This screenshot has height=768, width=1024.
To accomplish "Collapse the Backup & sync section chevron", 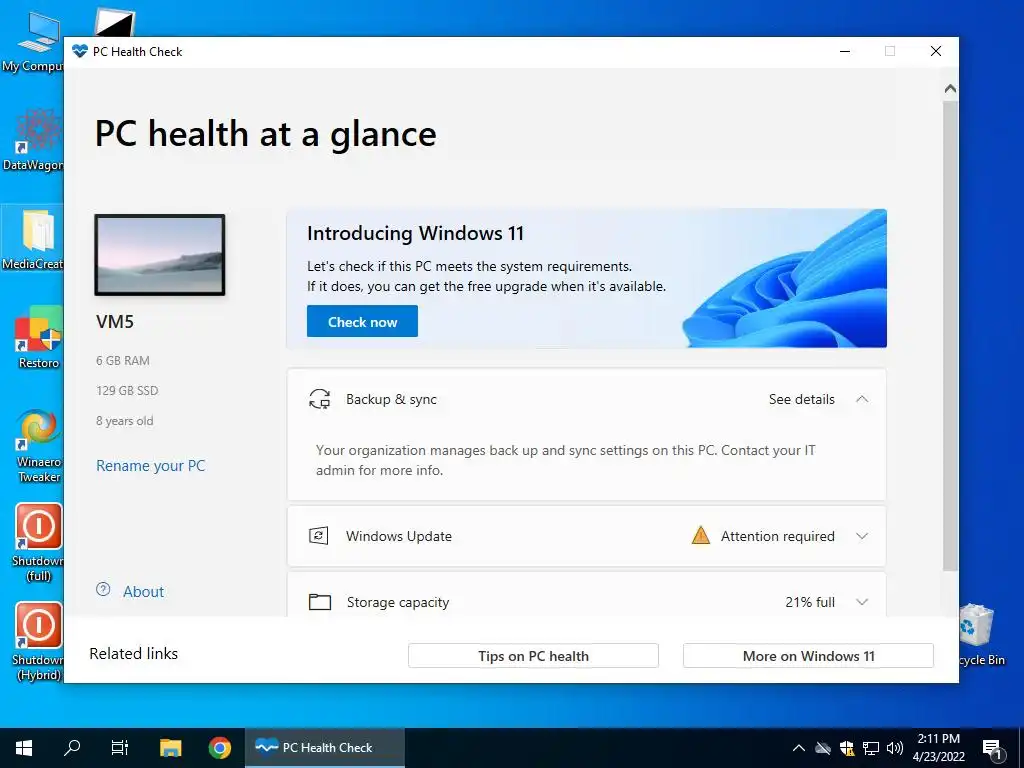I will click(x=862, y=399).
